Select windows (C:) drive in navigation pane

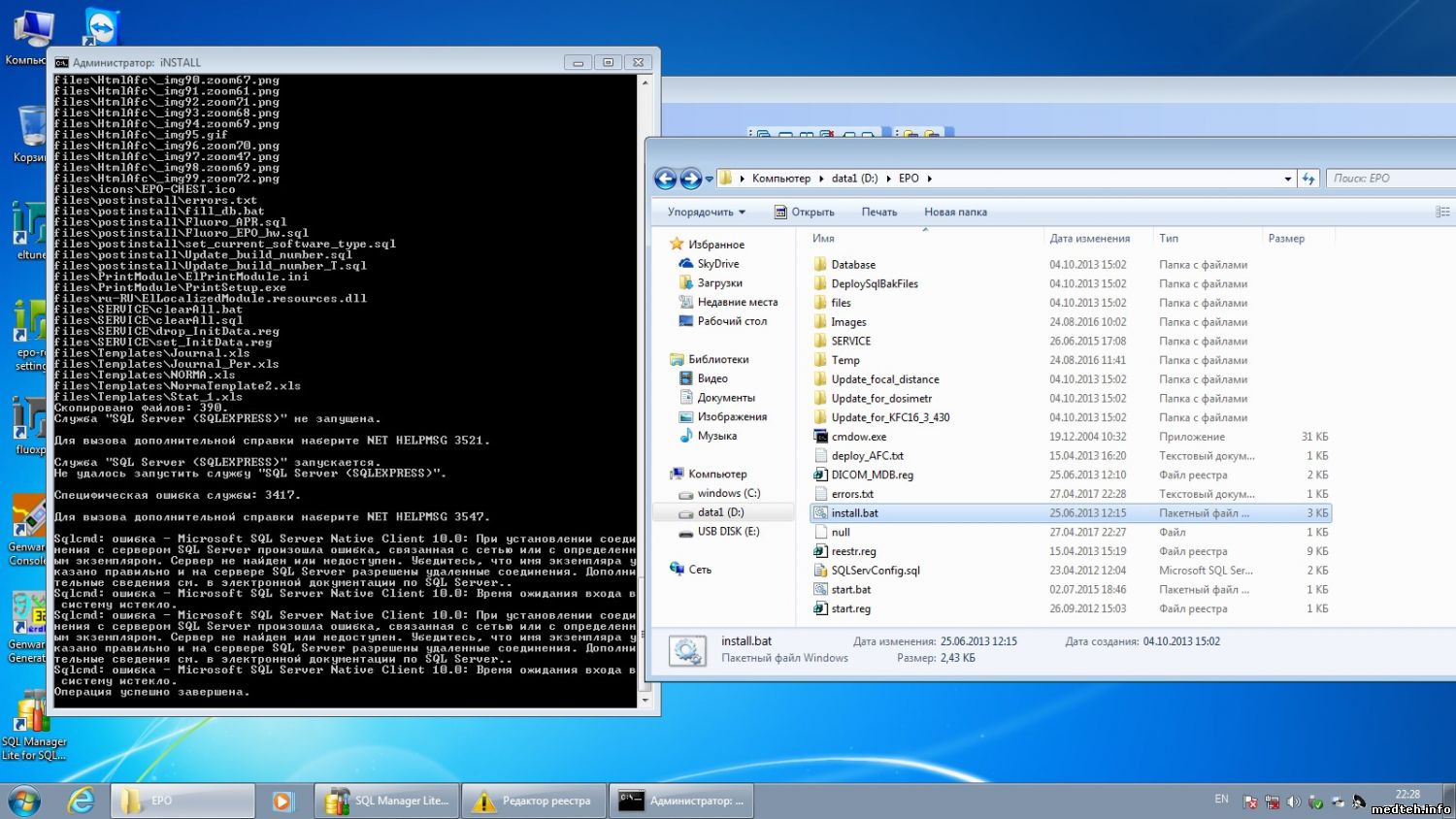point(728,493)
